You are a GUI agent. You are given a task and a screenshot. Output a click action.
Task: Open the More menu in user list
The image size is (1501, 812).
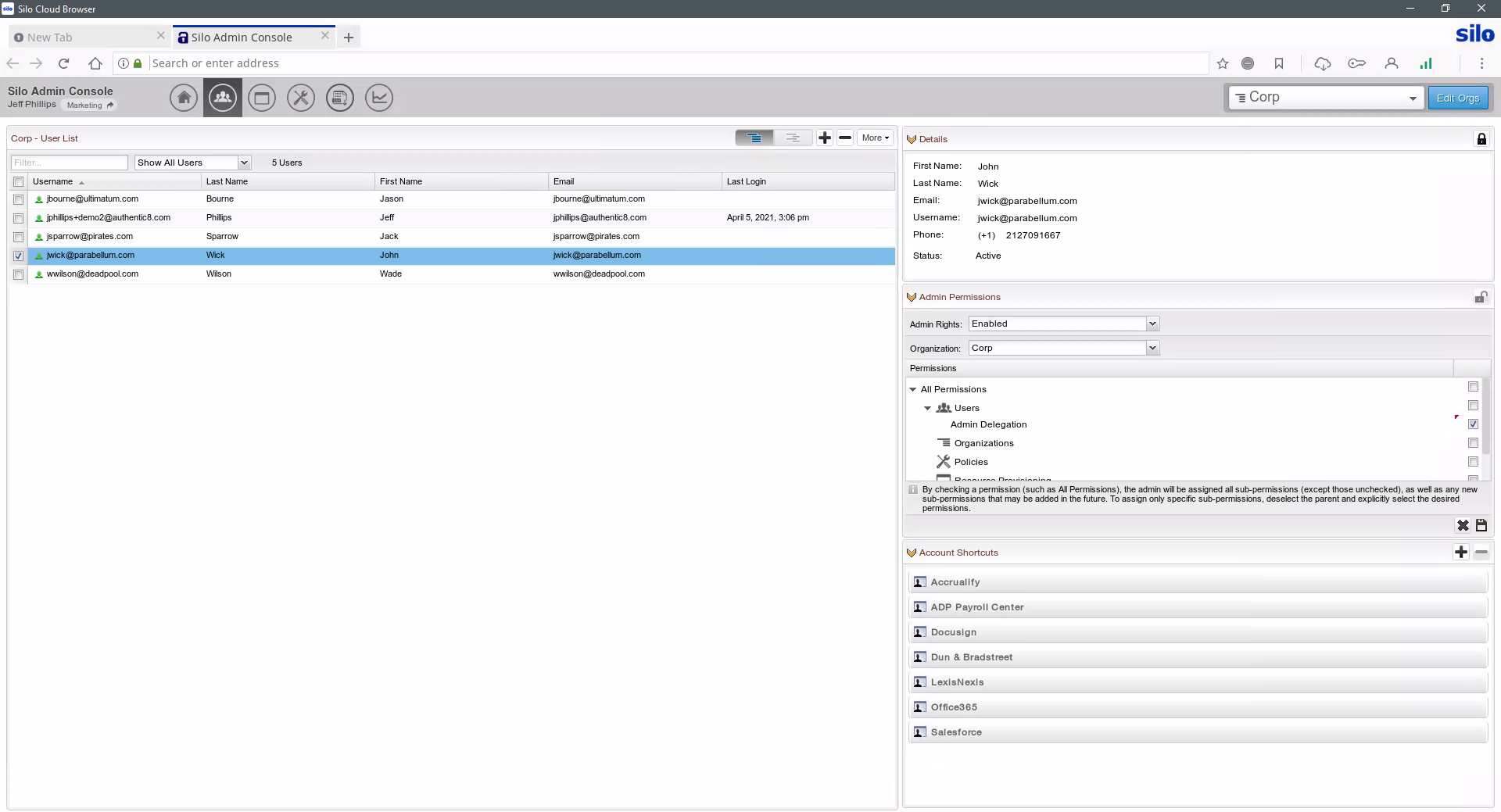(x=875, y=138)
